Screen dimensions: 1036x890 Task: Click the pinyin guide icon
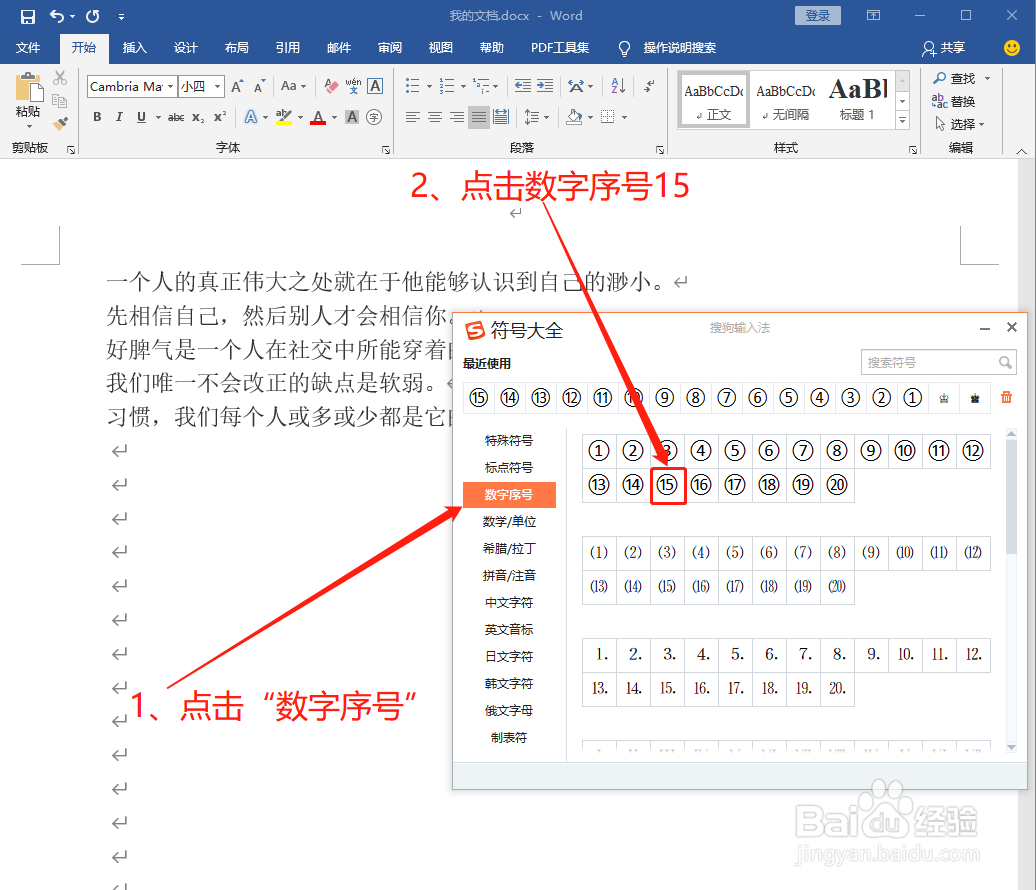(354, 86)
